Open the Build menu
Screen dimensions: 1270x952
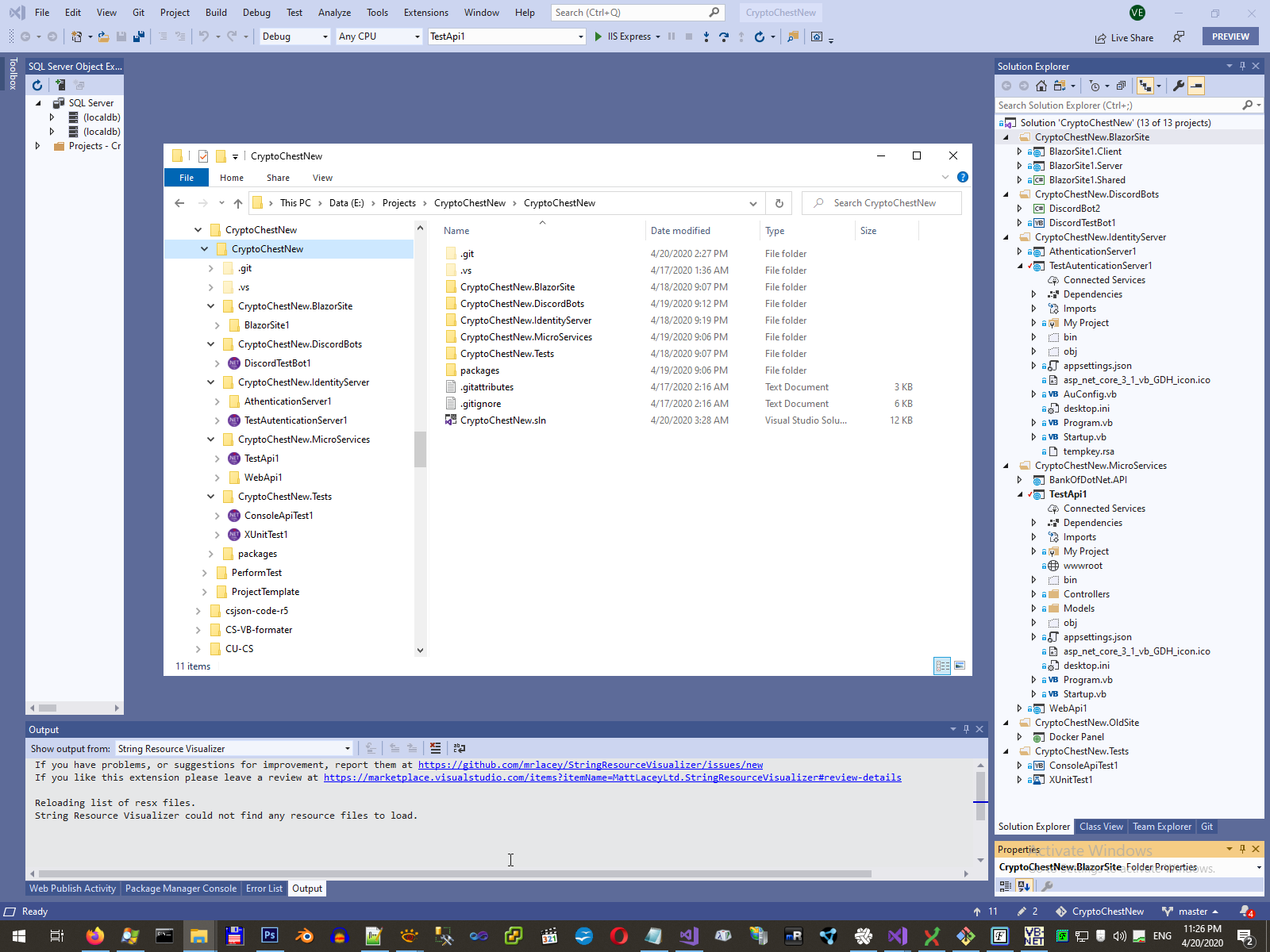coord(216,13)
